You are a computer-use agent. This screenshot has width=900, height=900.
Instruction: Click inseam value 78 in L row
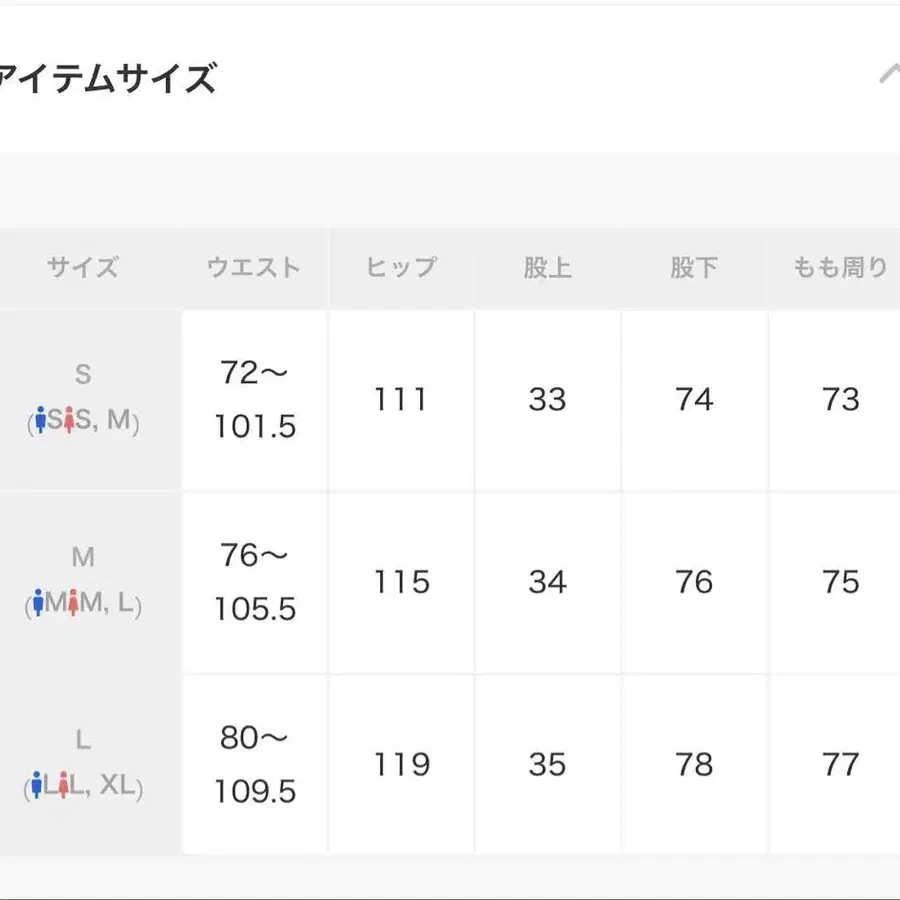pyautogui.click(x=694, y=765)
